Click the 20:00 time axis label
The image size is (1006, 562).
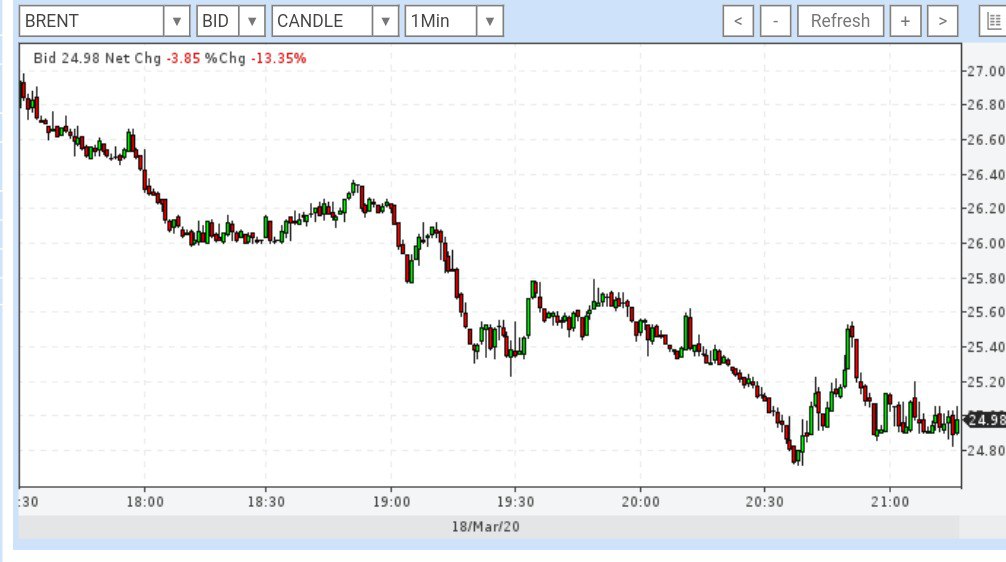(640, 502)
